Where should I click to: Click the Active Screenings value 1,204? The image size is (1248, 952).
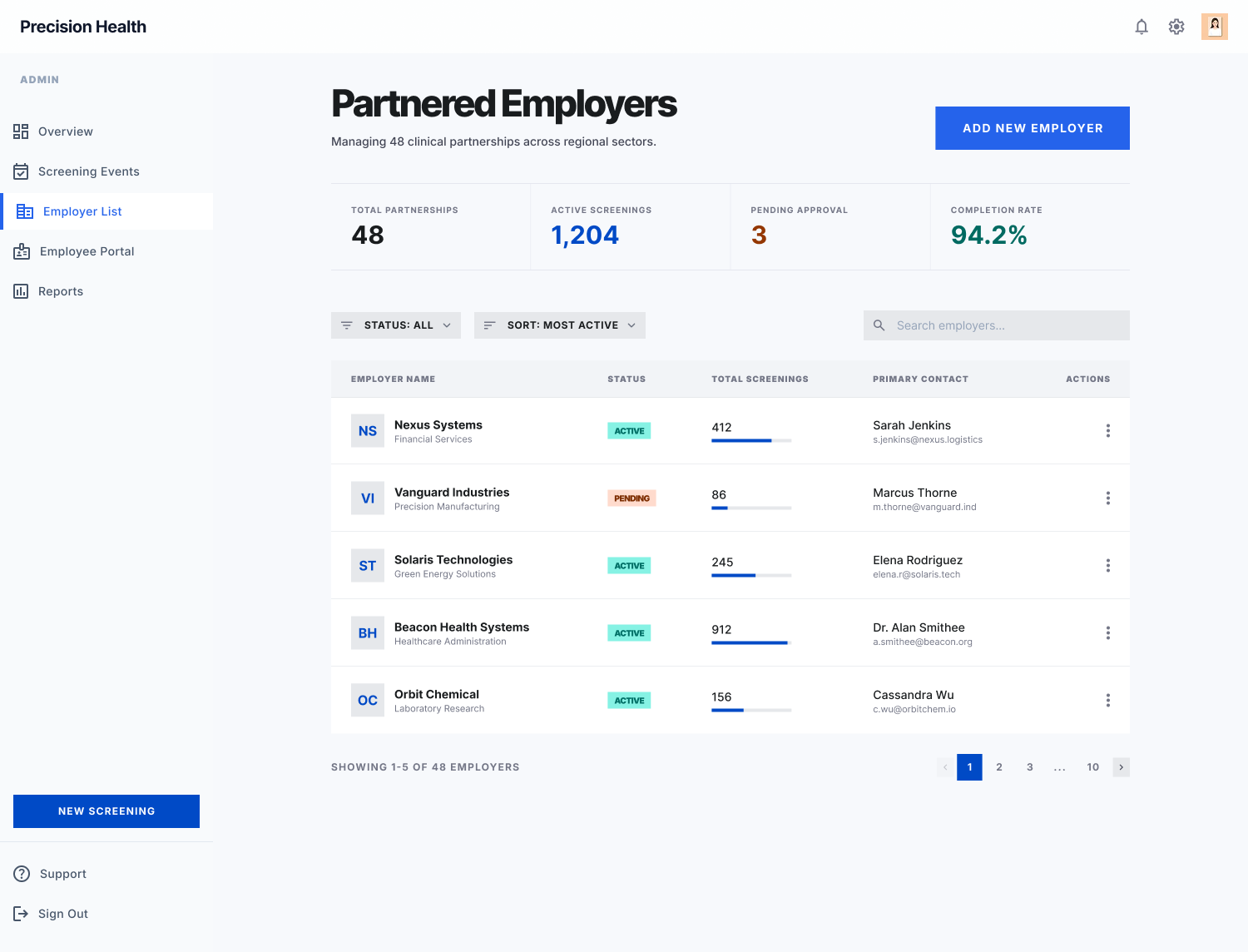[x=585, y=236]
